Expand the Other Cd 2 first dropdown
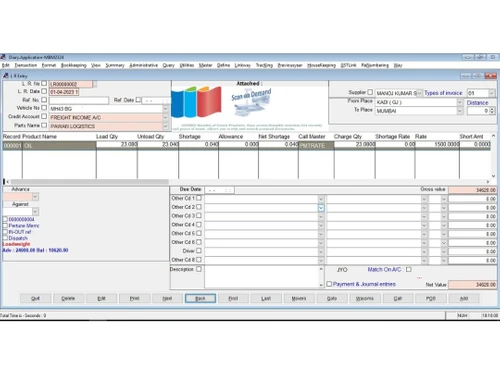This screenshot has width=500, height=375. click(321, 208)
